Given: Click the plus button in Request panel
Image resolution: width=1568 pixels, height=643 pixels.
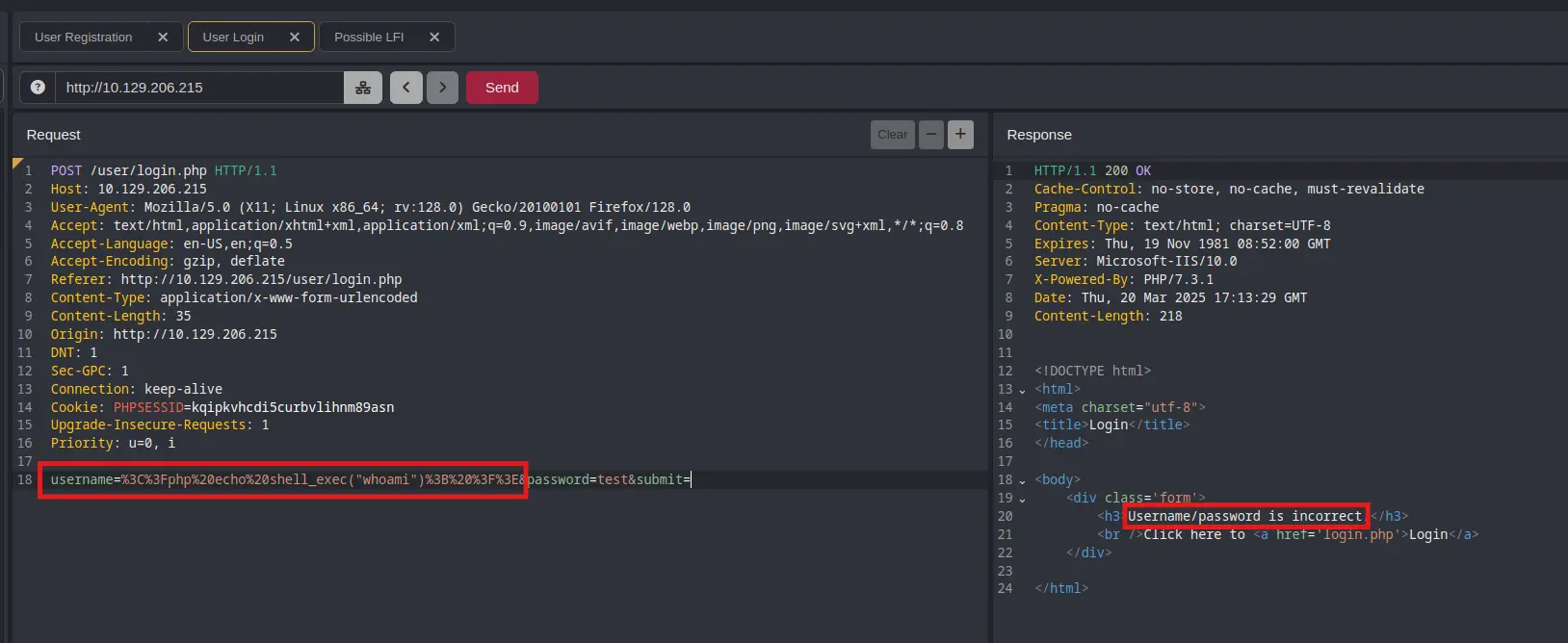Looking at the screenshot, I should [x=960, y=135].
